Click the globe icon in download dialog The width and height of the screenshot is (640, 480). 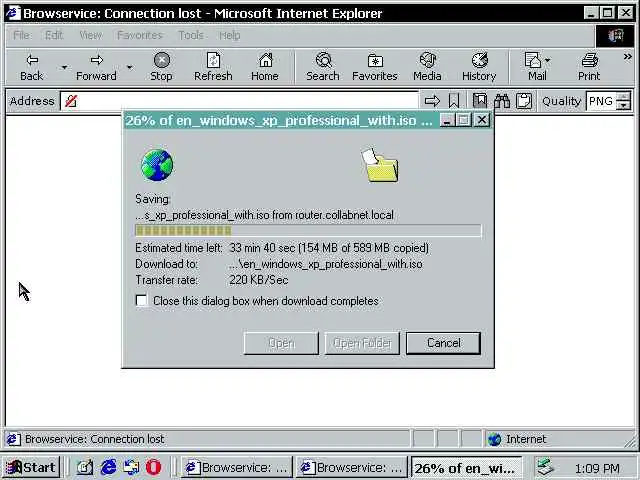coord(157,165)
